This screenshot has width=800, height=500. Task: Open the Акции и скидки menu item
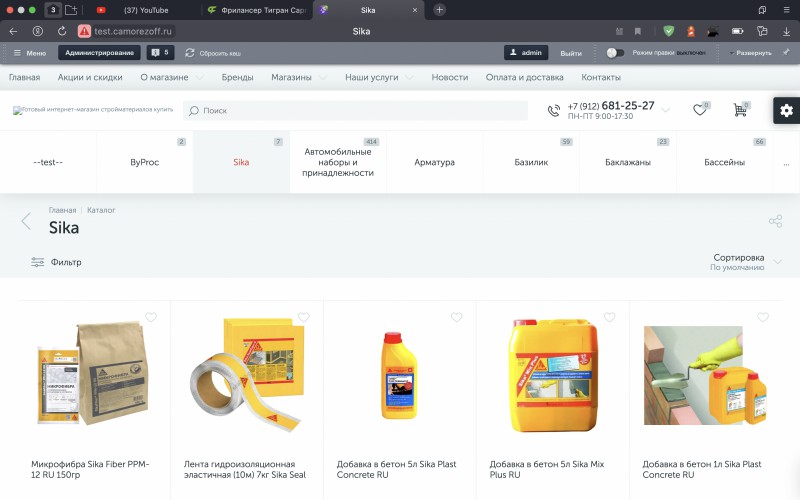click(x=90, y=78)
